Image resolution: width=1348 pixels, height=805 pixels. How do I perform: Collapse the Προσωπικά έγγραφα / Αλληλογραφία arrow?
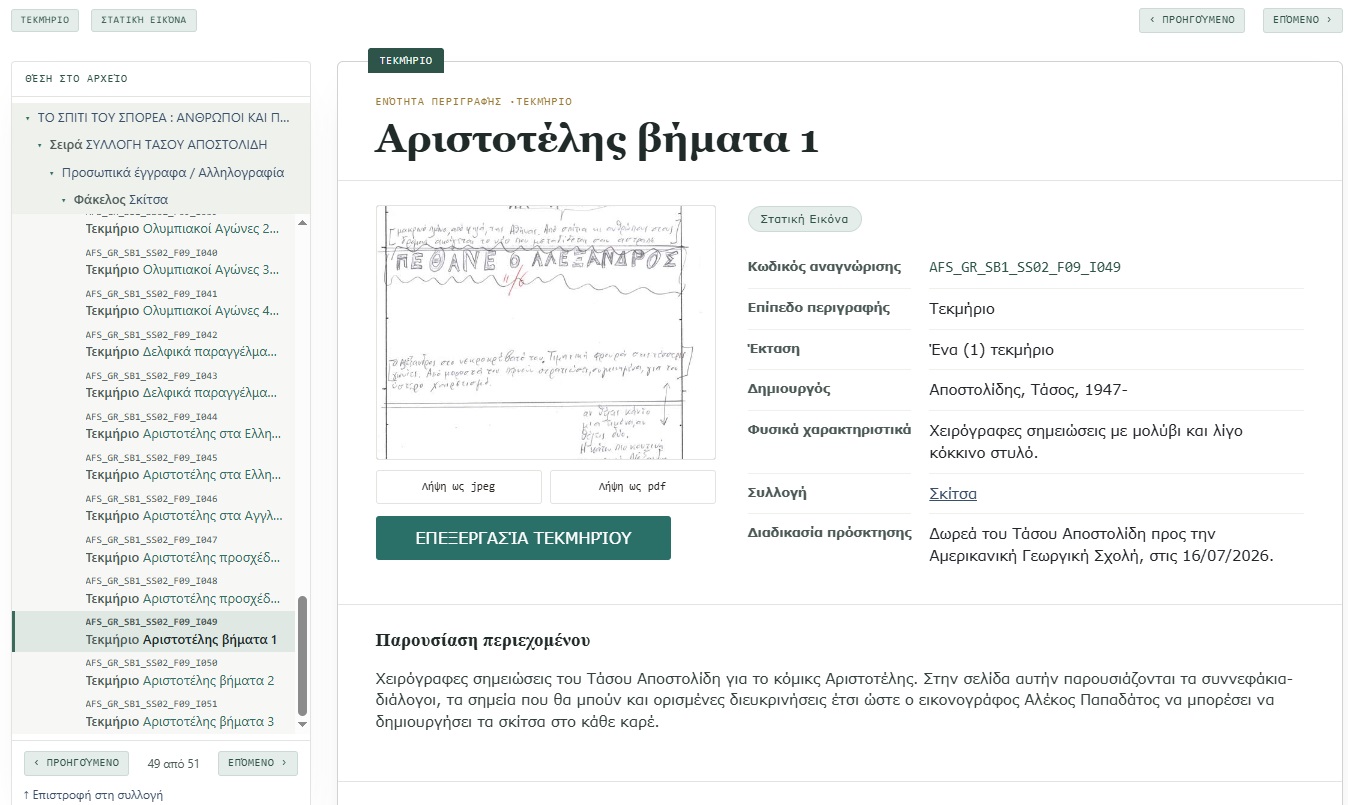pyautogui.click(x=51, y=173)
